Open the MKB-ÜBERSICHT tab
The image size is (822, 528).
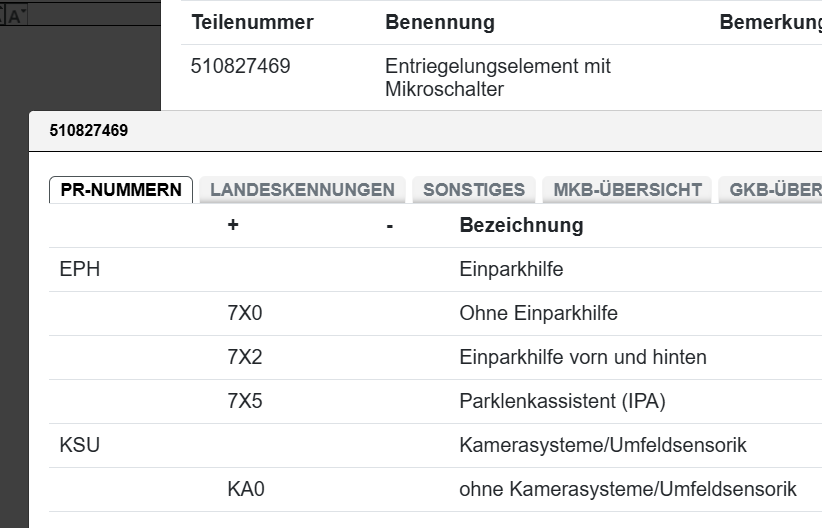[627, 190]
